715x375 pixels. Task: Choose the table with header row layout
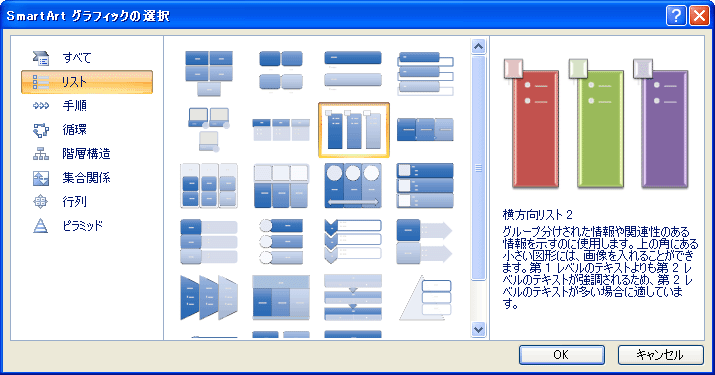coord(281,297)
